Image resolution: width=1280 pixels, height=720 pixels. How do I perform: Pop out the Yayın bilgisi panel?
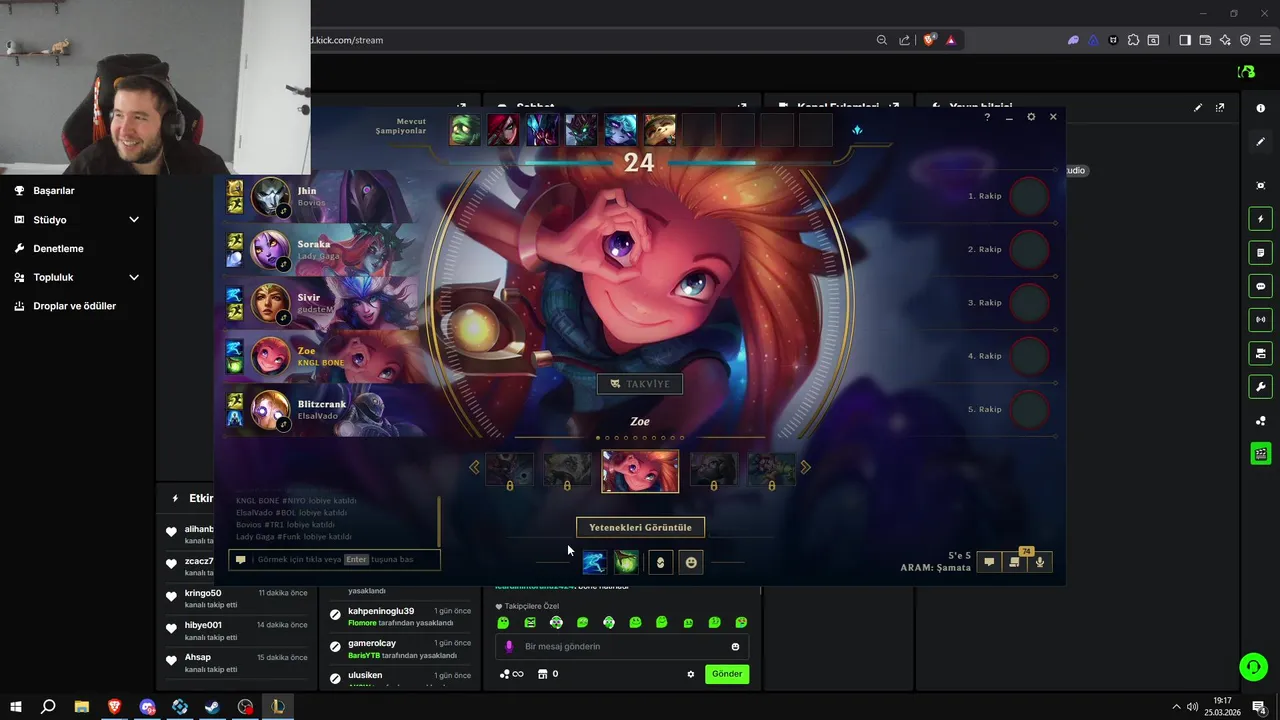coord(1220,107)
